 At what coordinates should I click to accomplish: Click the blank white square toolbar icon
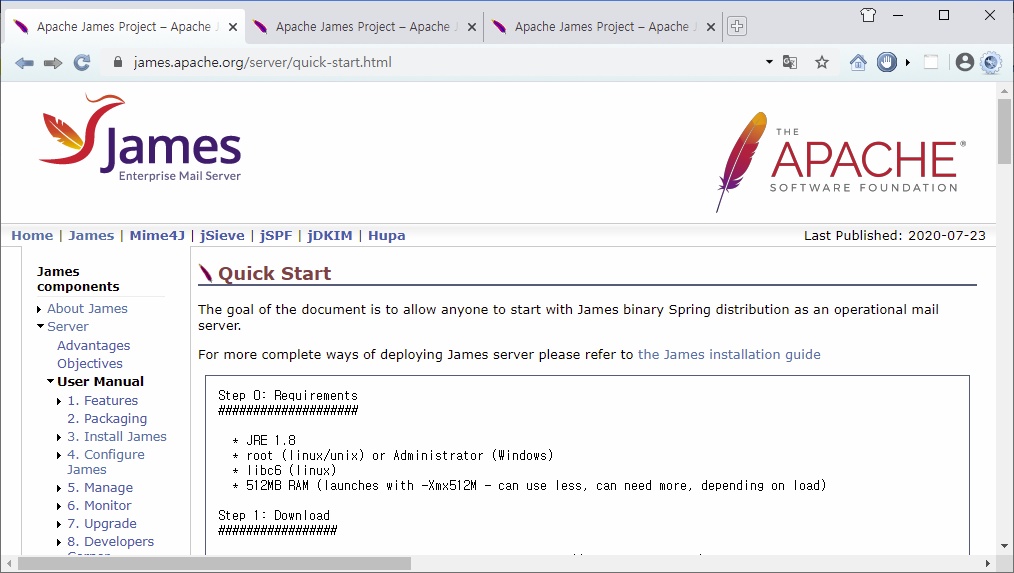931,62
